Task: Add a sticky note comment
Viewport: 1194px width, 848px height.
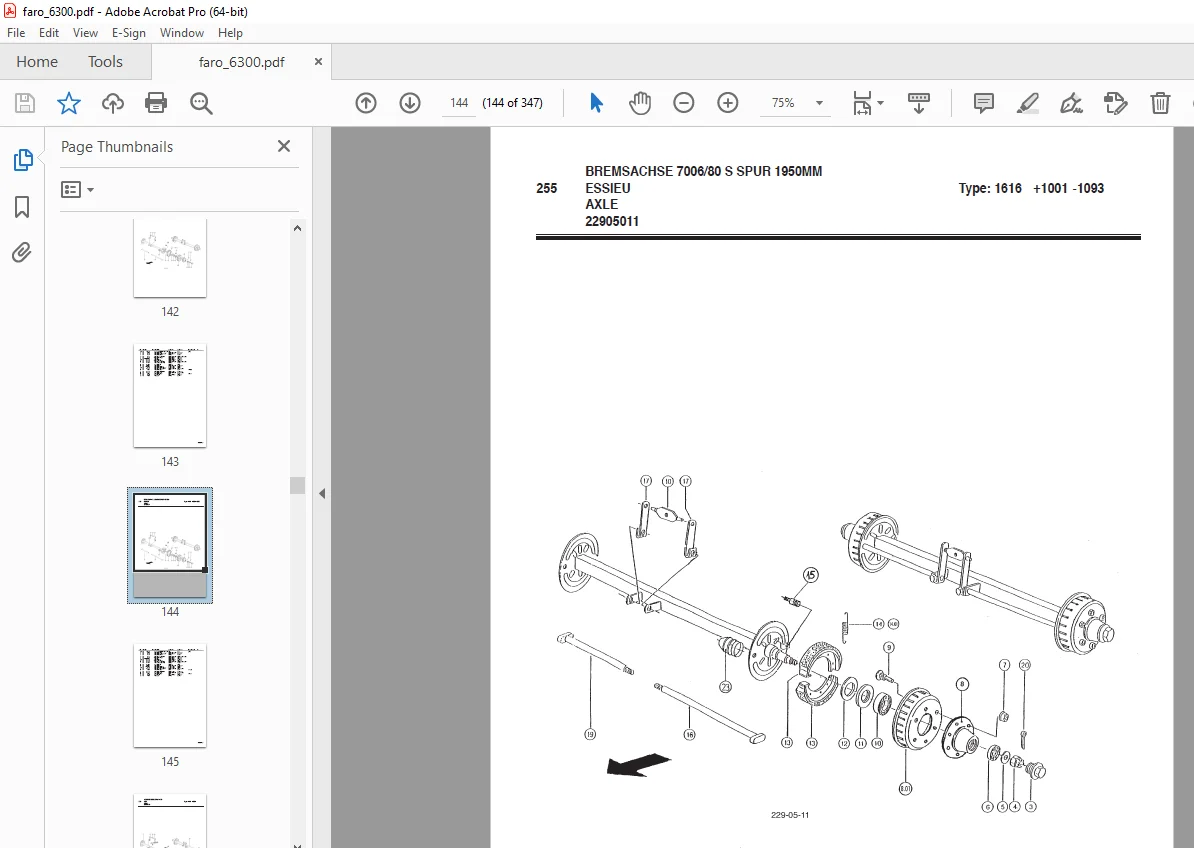Action: [x=984, y=103]
